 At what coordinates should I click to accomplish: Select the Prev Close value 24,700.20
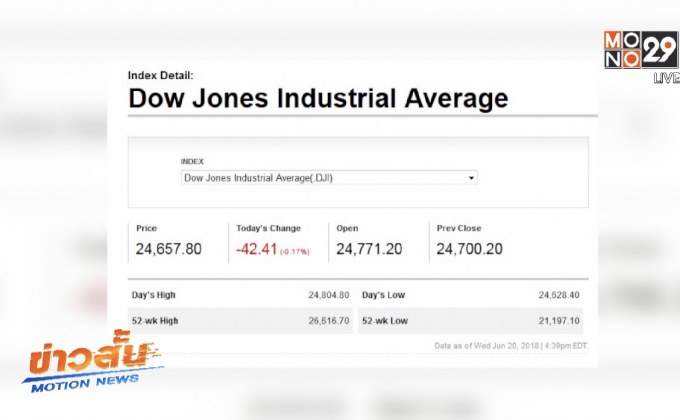tap(469, 249)
